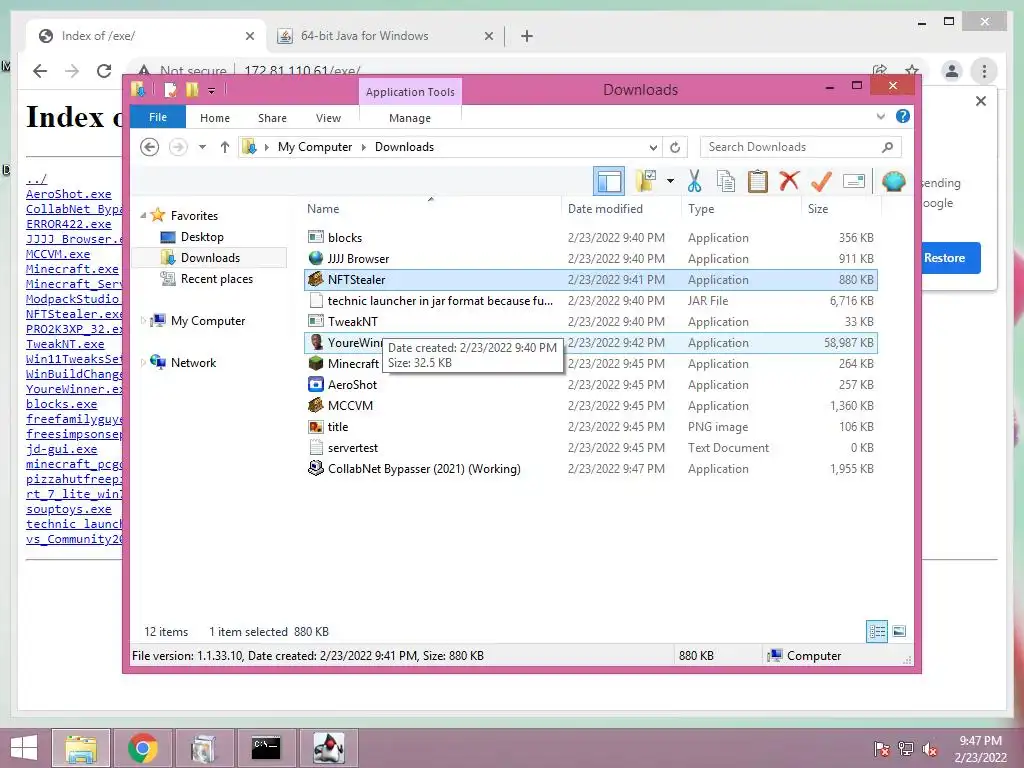Image resolution: width=1024 pixels, height=768 pixels.
Task: Select the TweakNT application file
Action: 590,321
